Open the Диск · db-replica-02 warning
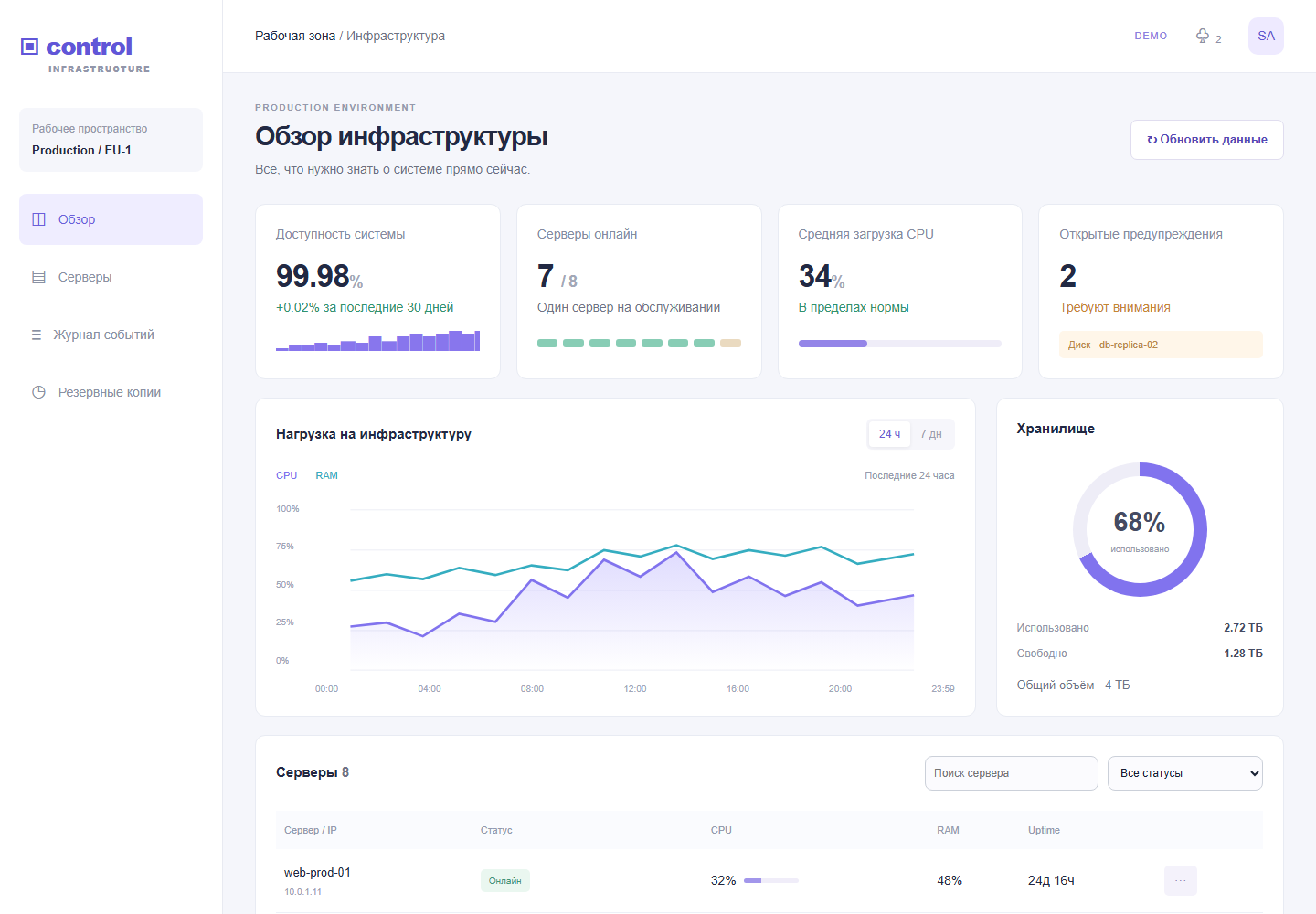Image resolution: width=1316 pixels, height=914 pixels. (x=1161, y=345)
